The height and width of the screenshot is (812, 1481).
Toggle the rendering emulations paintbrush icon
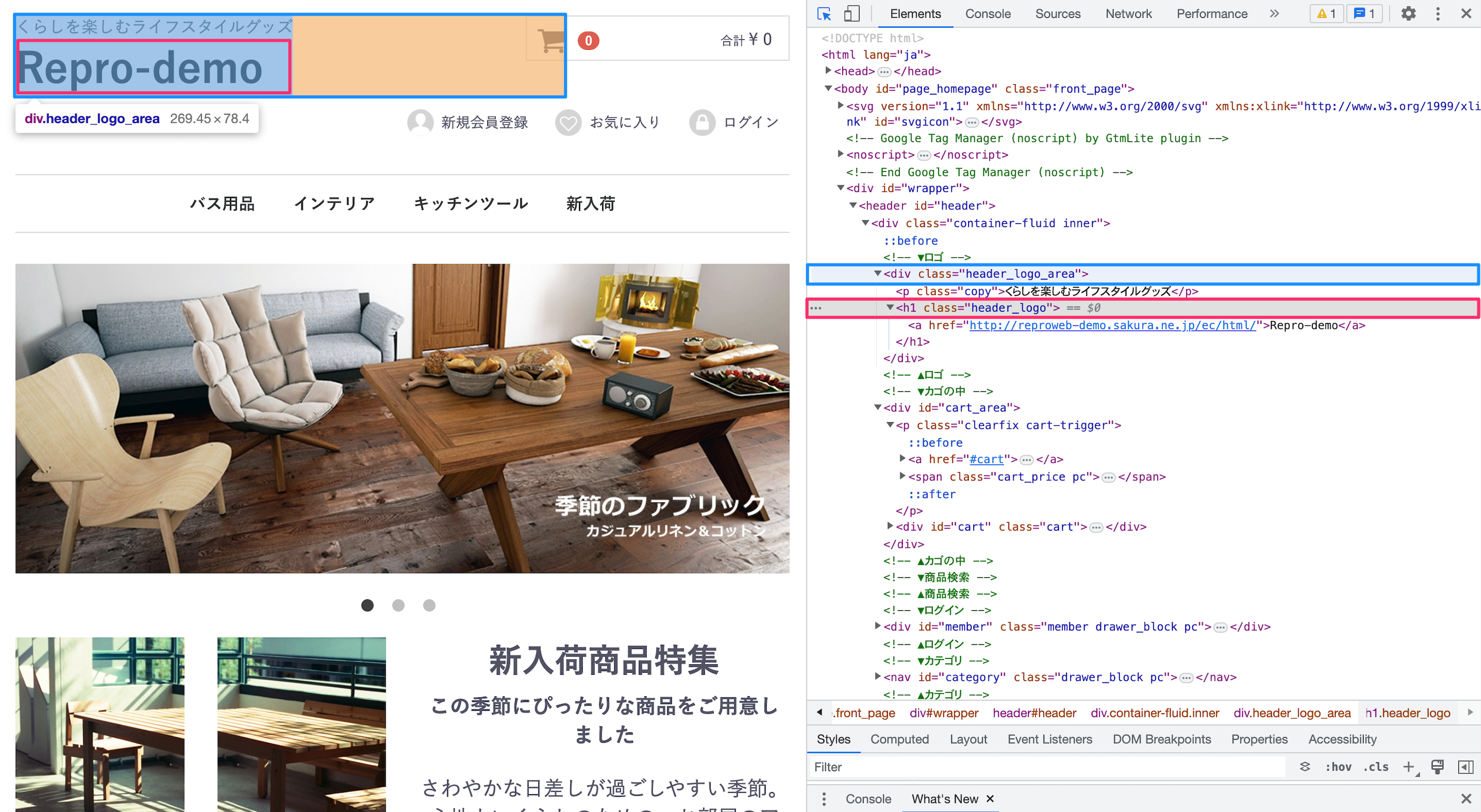pyautogui.click(x=1438, y=766)
